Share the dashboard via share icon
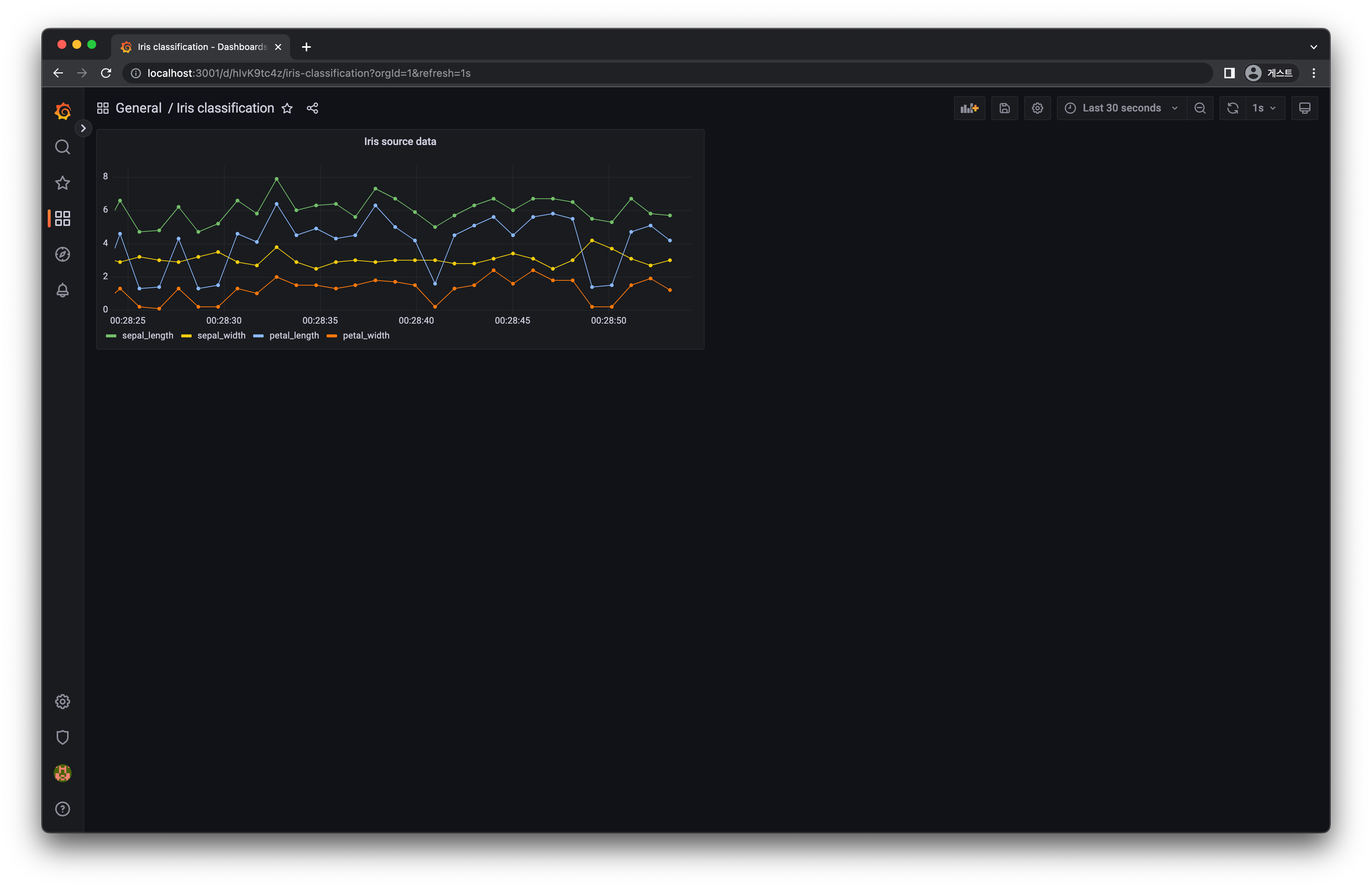 click(x=312, y=108)
